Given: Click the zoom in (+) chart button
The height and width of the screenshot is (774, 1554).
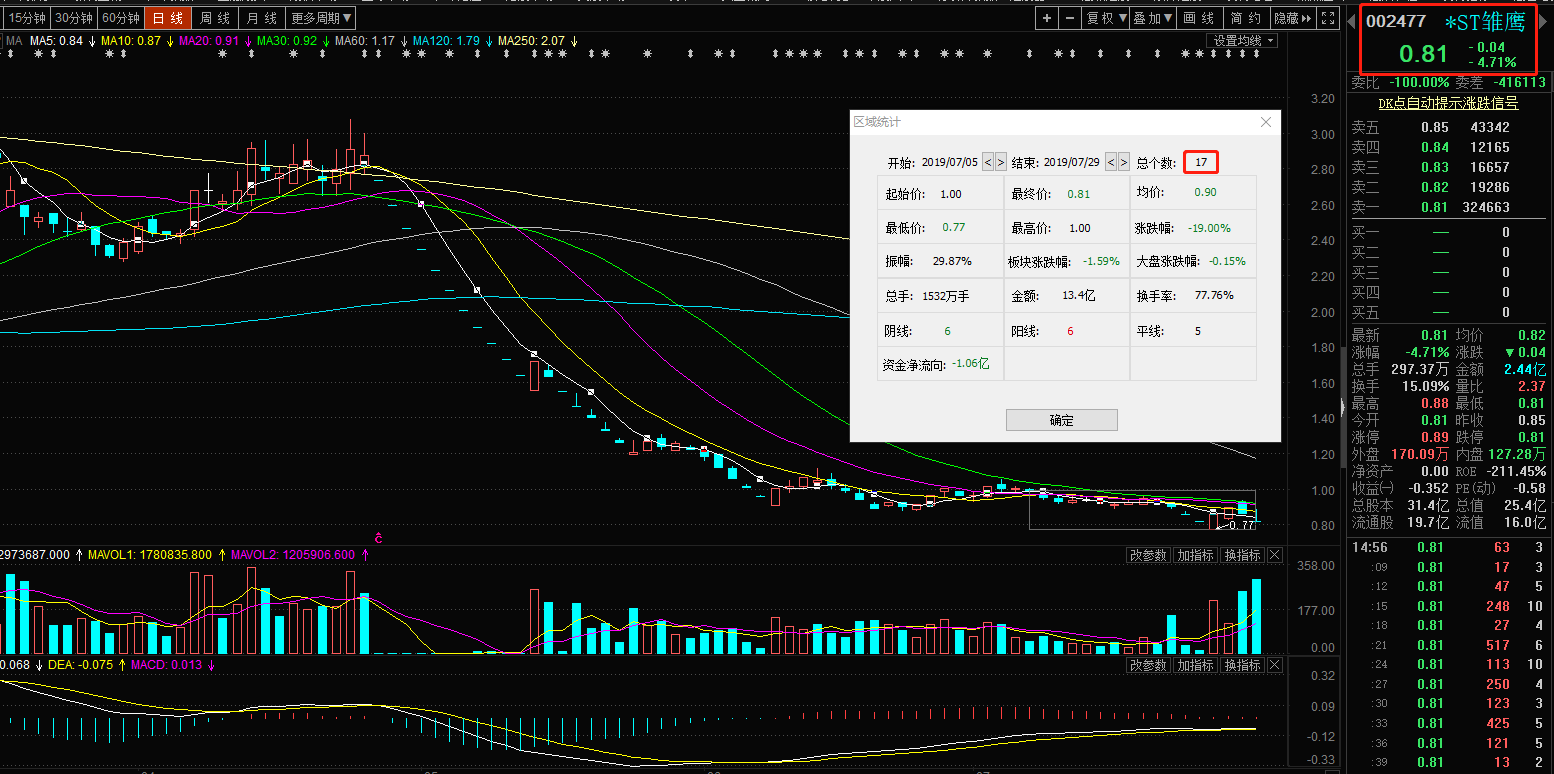Looking at the screenshot, I should click(x=1047, y=18).
